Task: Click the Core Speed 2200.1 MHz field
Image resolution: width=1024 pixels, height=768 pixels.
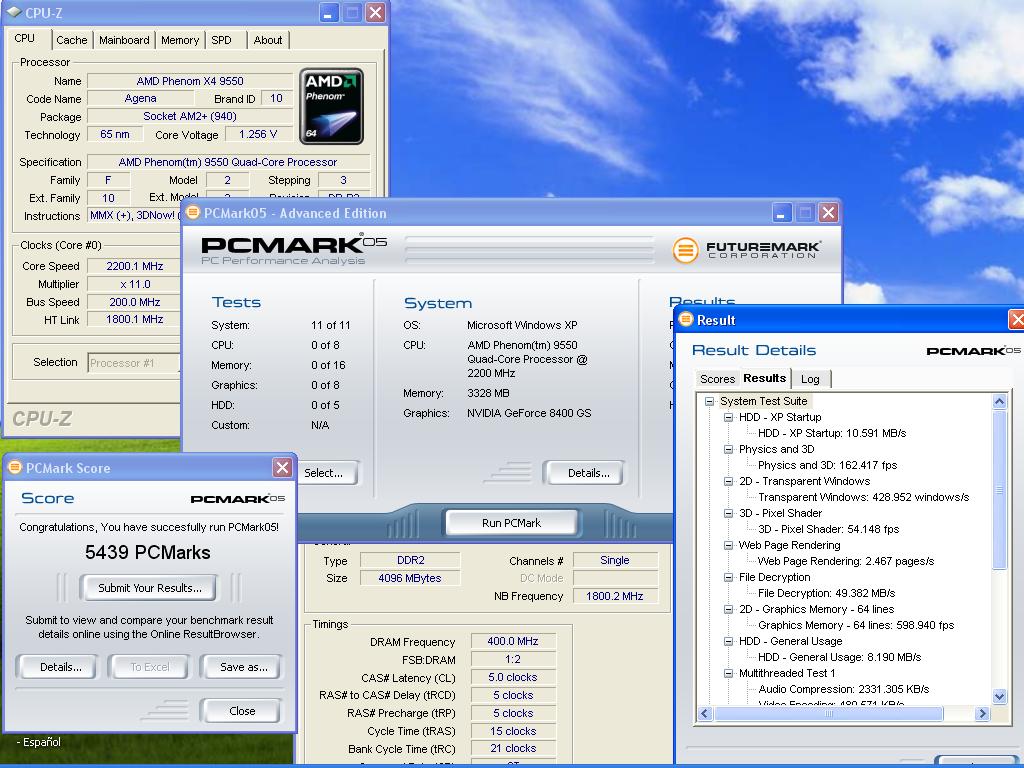Action: [134, 266]
